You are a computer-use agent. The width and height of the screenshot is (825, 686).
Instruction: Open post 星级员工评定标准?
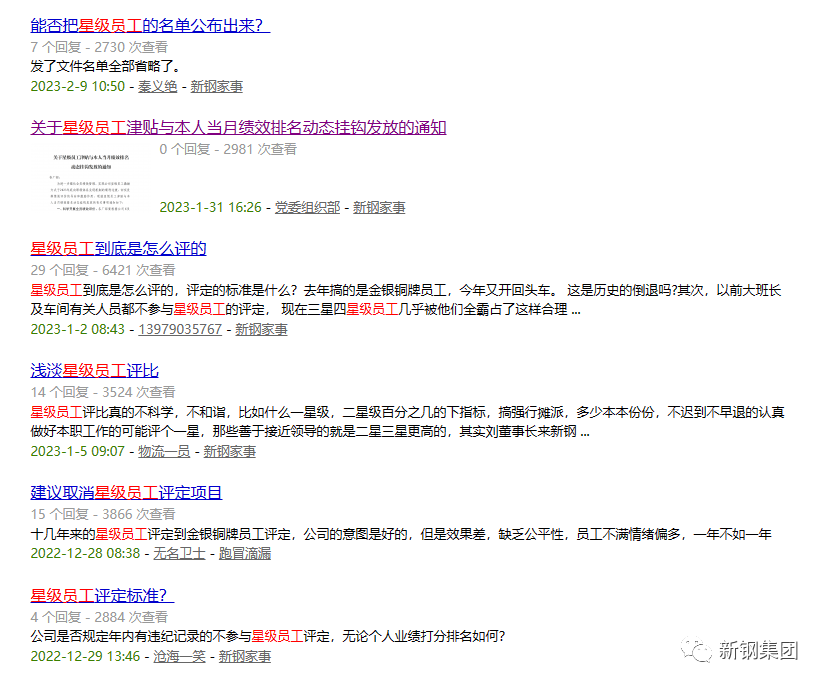click(x=102, y=595)
